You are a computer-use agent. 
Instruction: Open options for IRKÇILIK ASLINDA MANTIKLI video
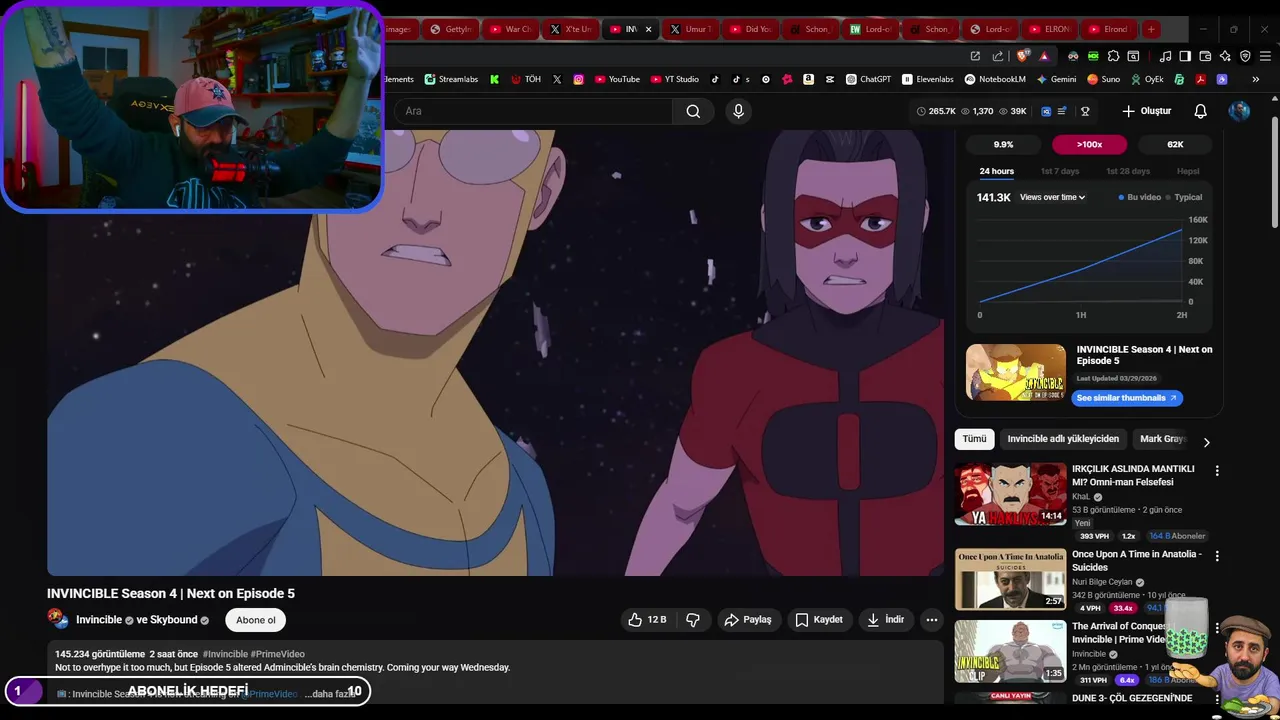(x=1217, y=470)
